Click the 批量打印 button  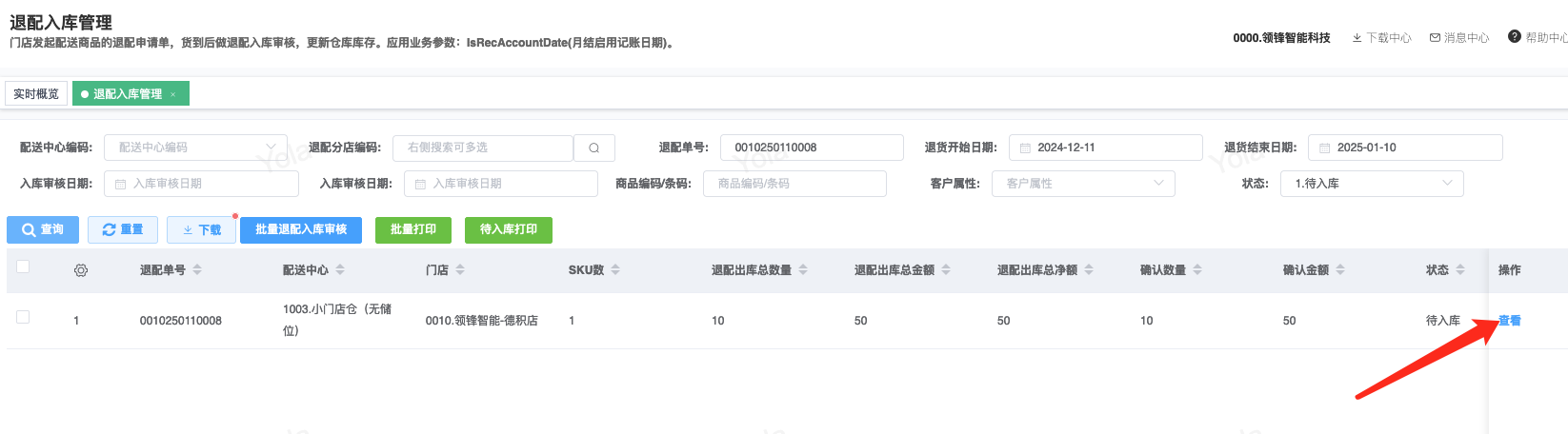pyautogui.click(x=413, y=229)
